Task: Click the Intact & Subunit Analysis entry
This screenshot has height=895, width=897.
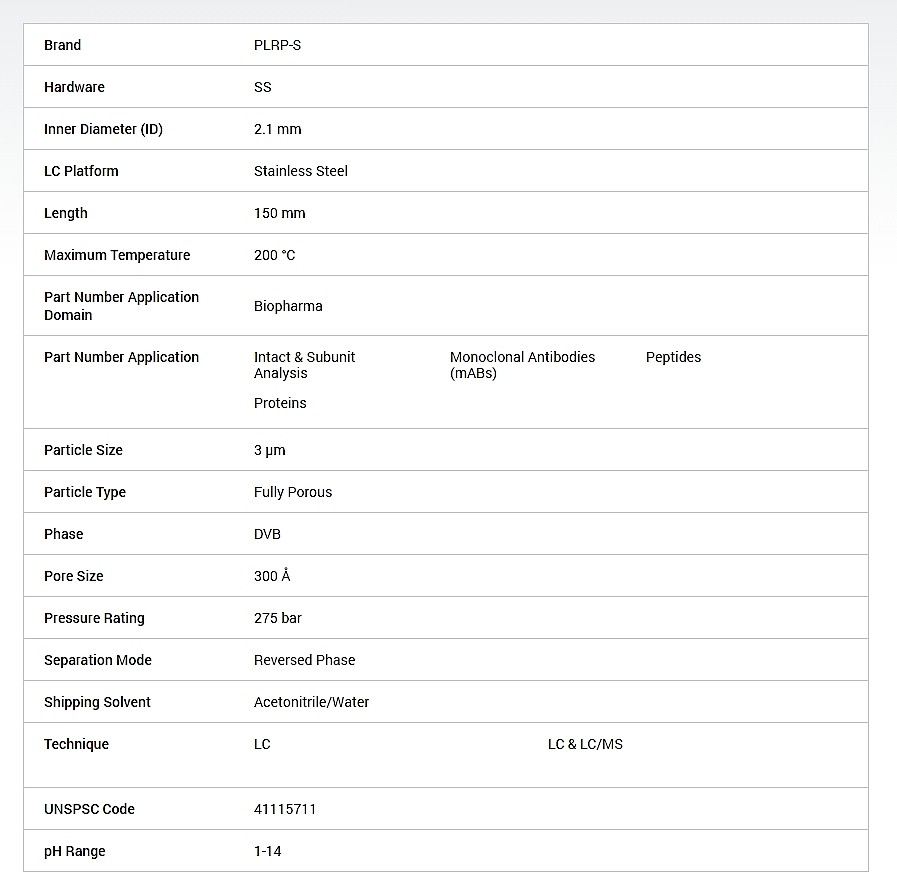Action: (304, 365)
